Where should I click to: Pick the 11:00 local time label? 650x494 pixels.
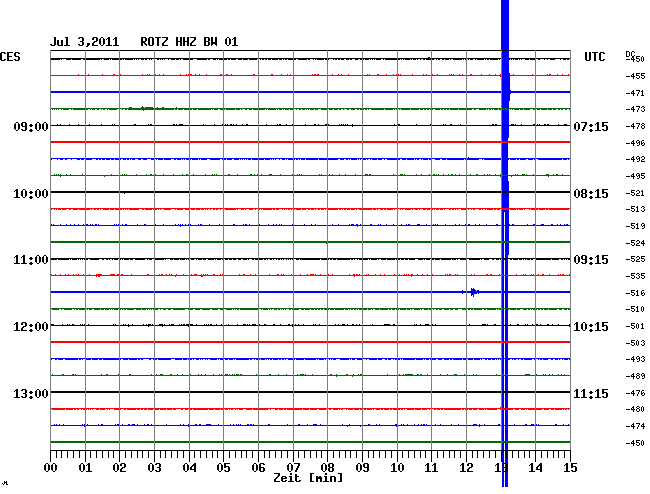pyautogui.click(x=31, y=260)
